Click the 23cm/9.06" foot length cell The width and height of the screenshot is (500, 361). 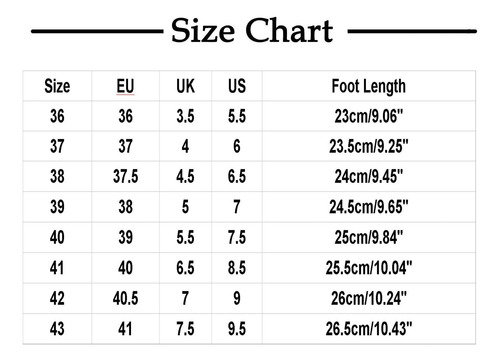coord(369,116)
